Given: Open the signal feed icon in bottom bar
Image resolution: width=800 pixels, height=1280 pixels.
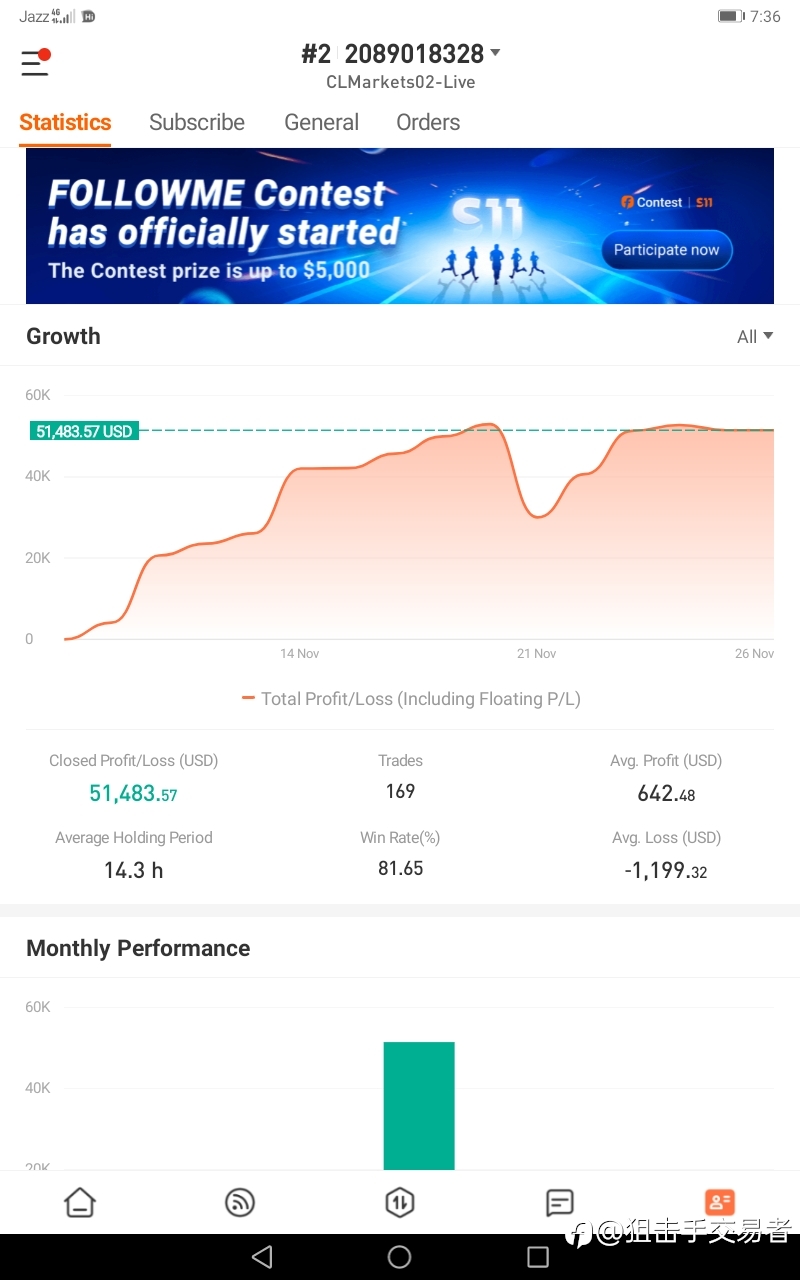Looking at the screenshot, I should coord(240,1202).
